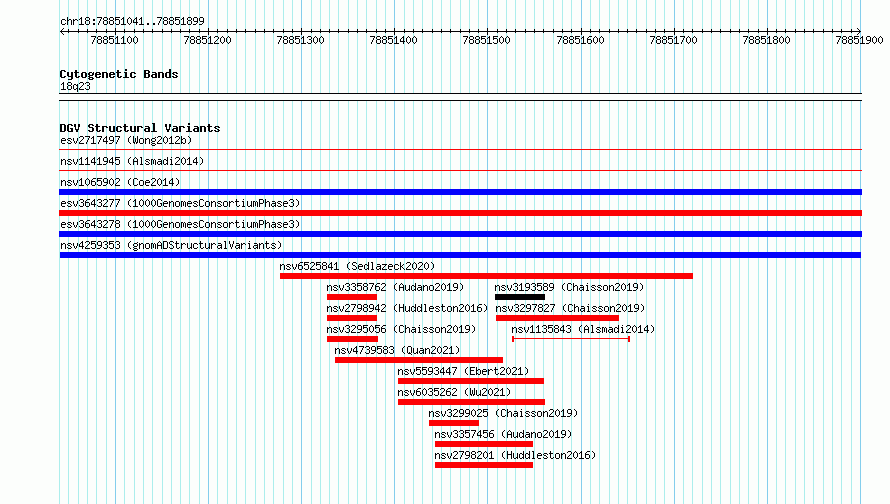The image size is (890, 504).
Task: Select the esv3643277 (1000GenomesConsortiumPhase3) label
Action: 180,203
